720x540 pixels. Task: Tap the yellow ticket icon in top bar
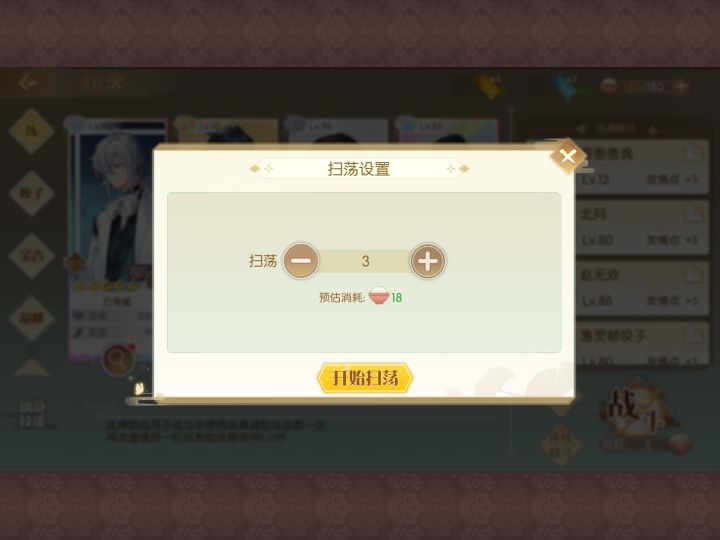489,86
